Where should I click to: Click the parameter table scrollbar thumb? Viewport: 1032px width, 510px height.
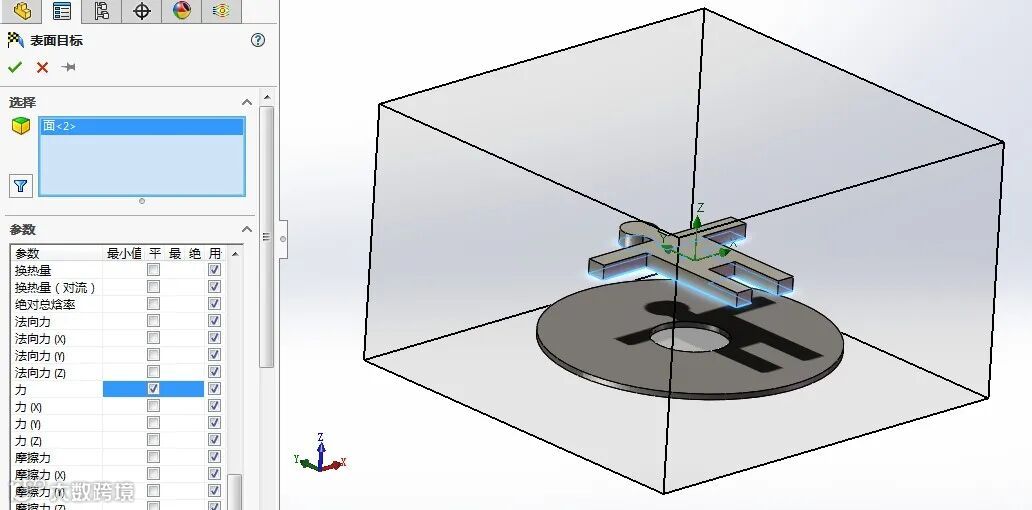coord(235,491)
